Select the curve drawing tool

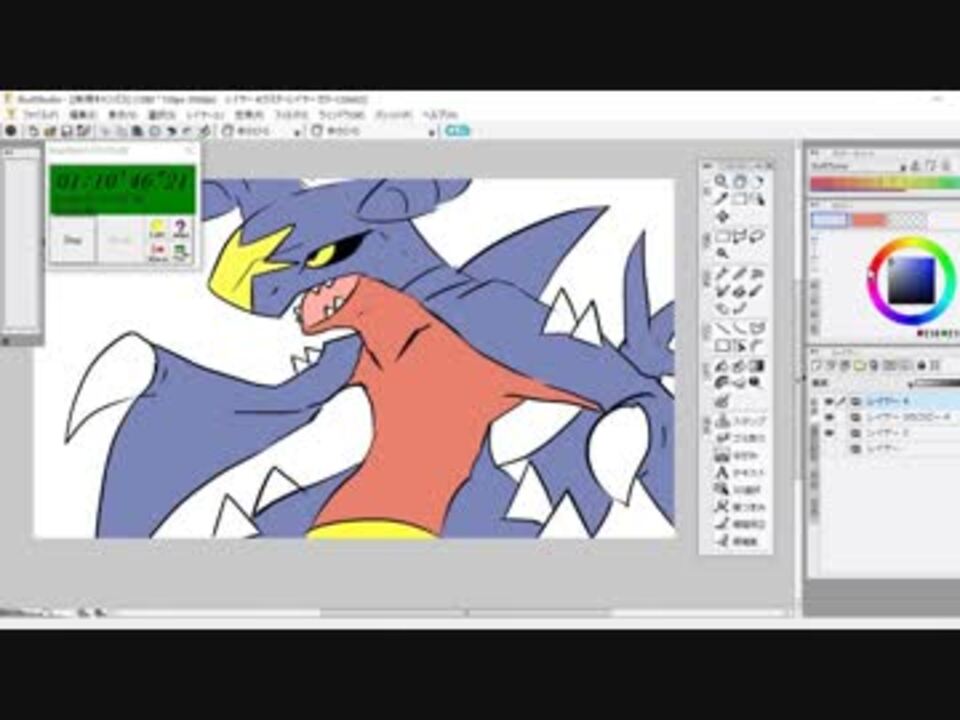(740, 328)
